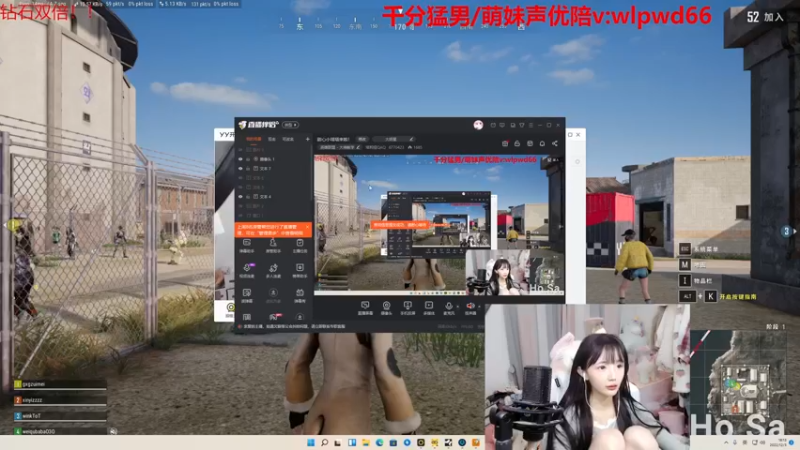Toggle lock icon on 文本 4 row

click(x=248, y=196)
